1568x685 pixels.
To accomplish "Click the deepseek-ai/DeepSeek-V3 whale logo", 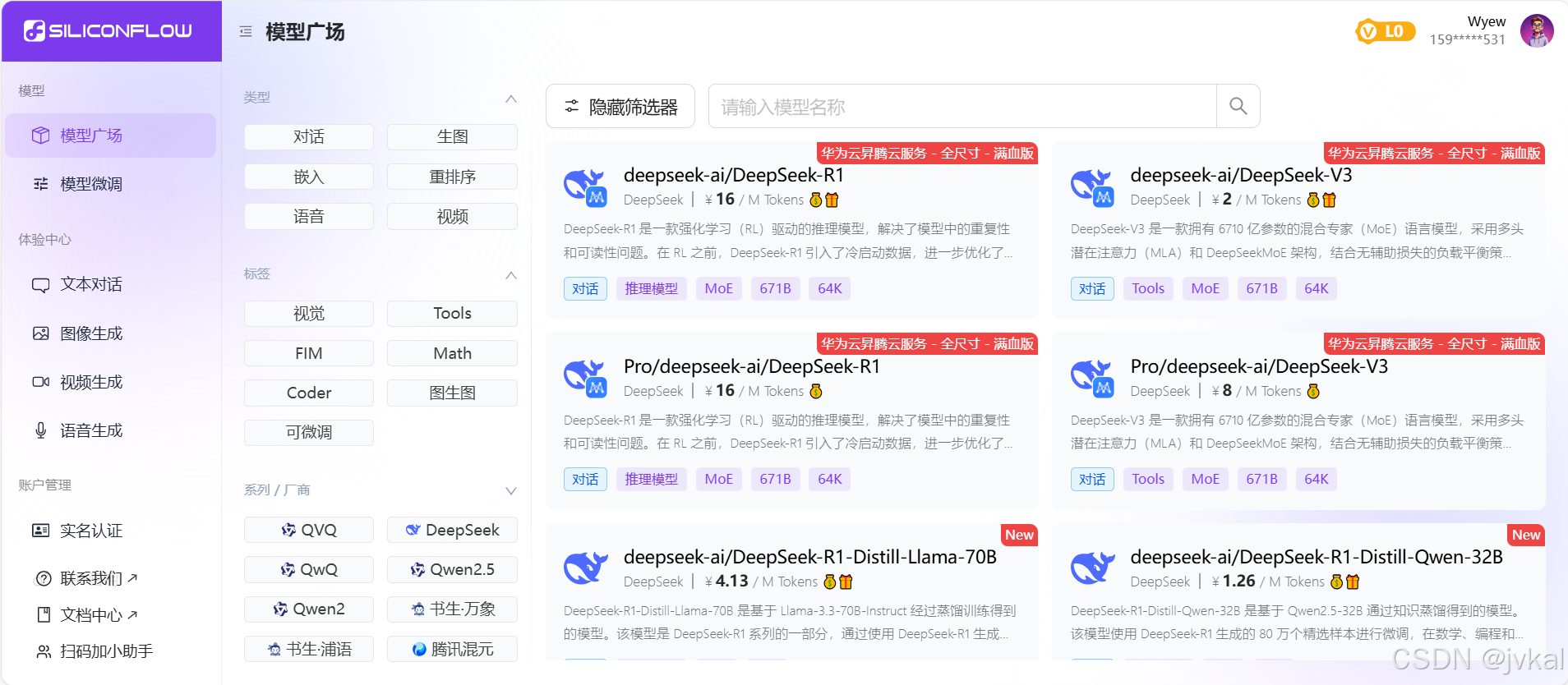I will tap(1092, 186).
